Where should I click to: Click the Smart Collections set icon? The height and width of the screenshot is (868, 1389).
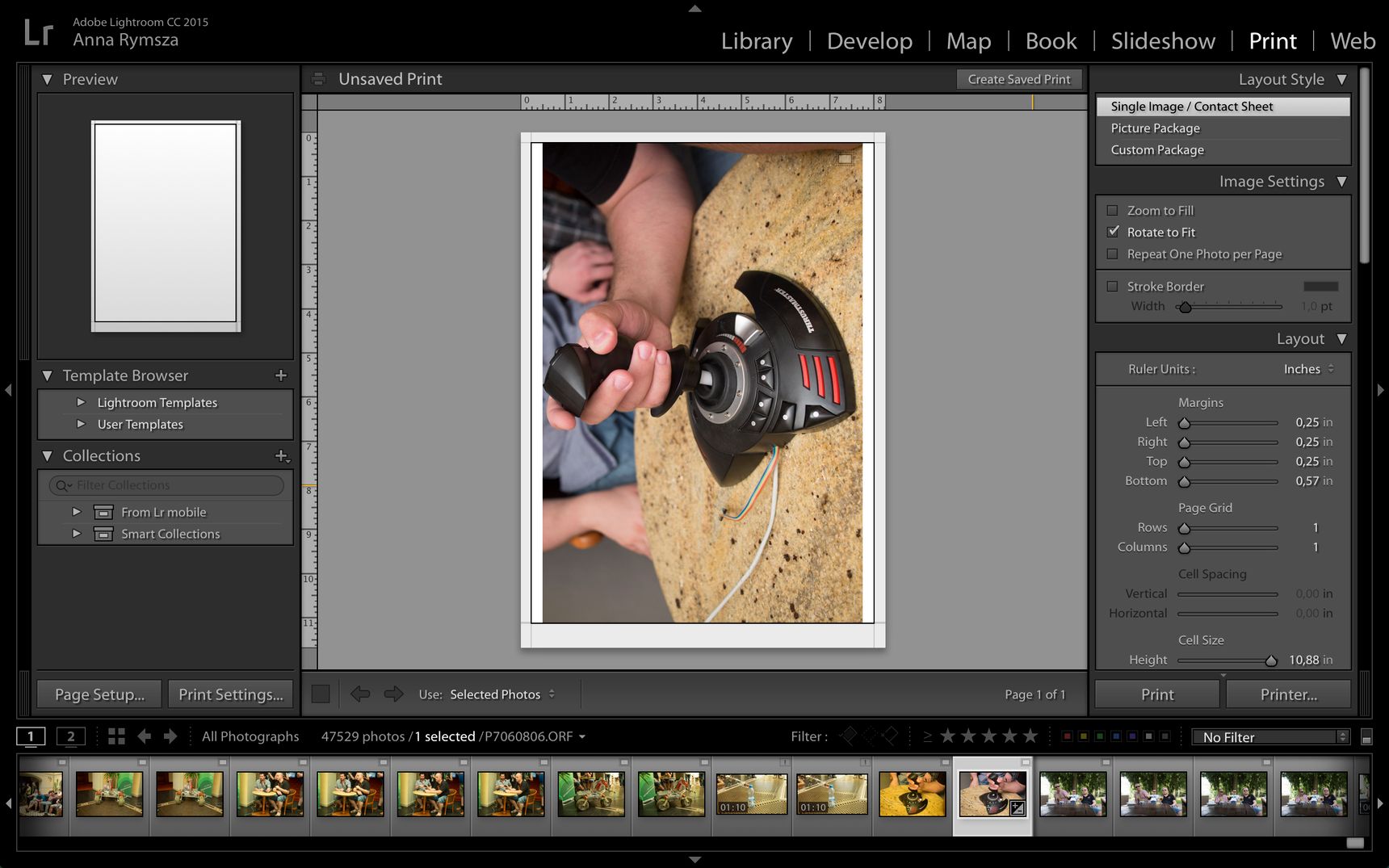tap(103, 534)
